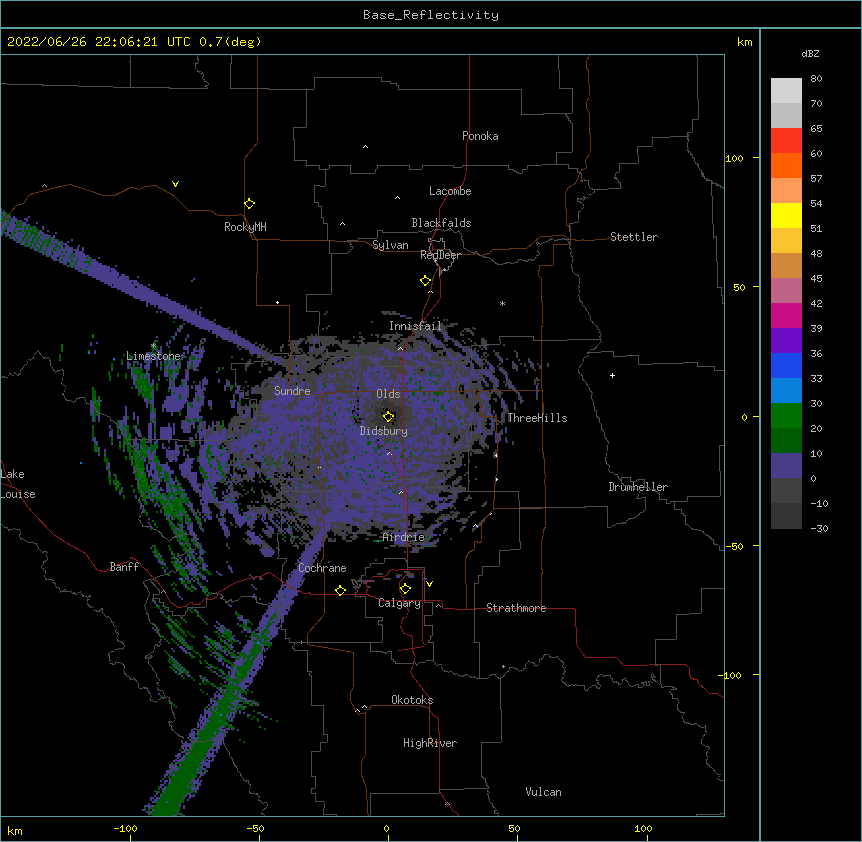Viewport: 862px width, 842px height.
Task: Click the Vulcan town label
Action: 543,792
